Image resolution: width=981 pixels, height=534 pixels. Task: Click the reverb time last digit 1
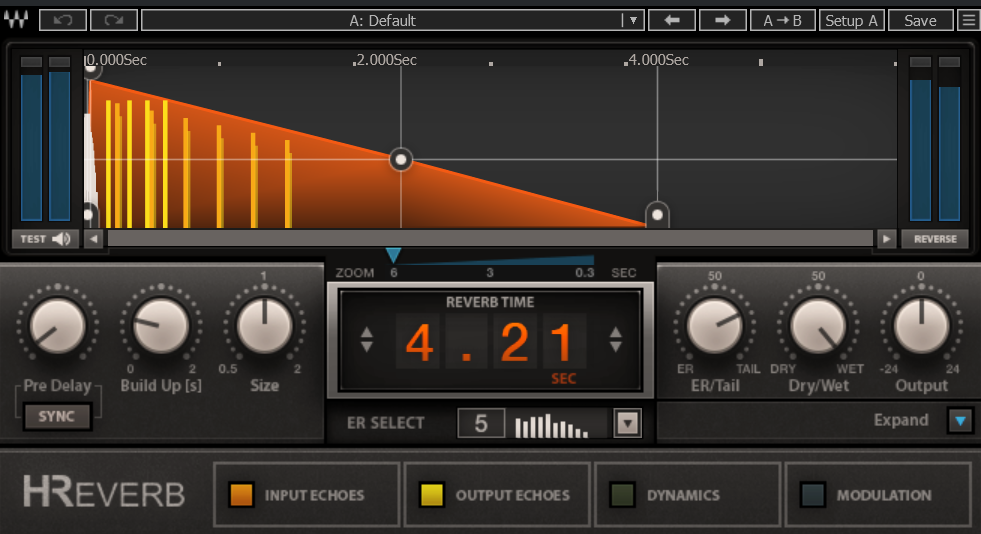(564, 342)
